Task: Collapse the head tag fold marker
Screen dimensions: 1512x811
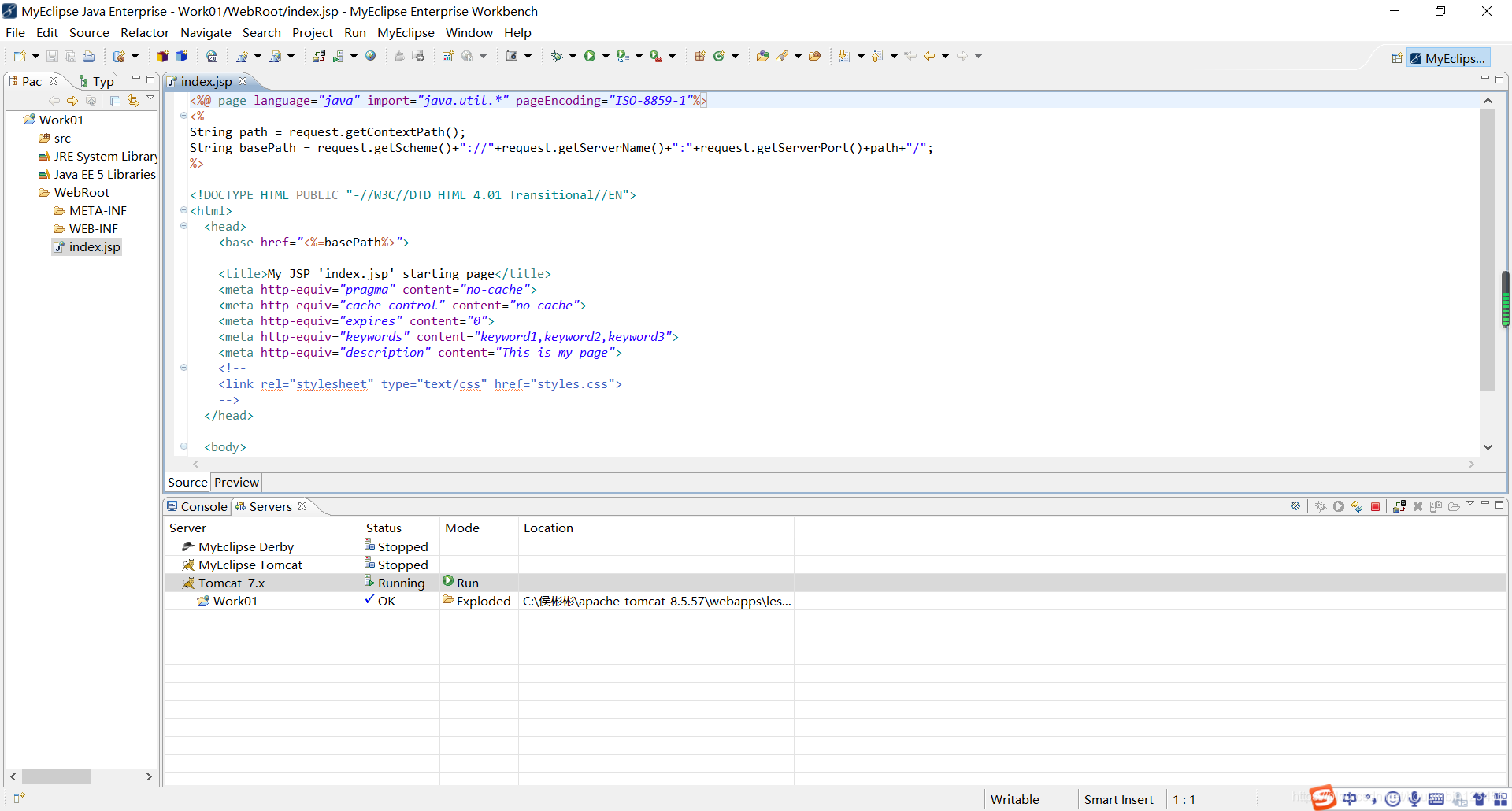Action: [183, 226]
